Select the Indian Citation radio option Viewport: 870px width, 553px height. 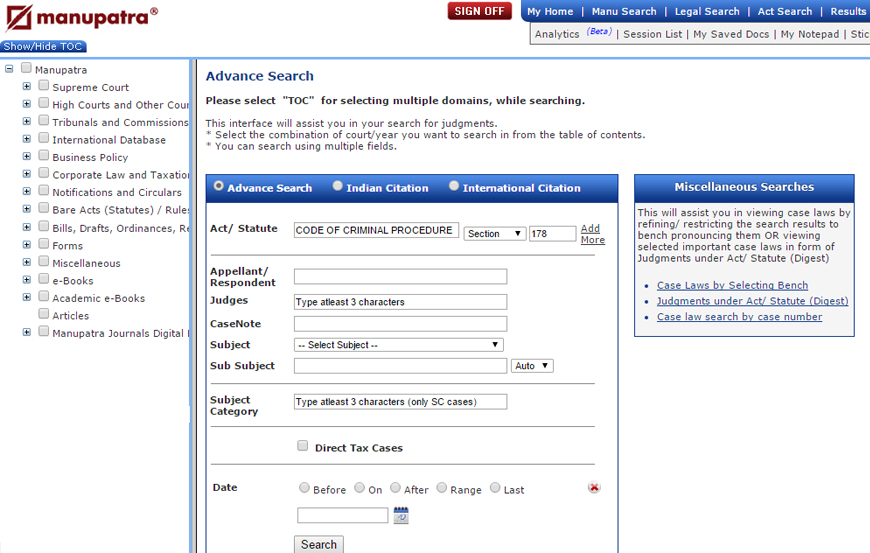[337, 186]
